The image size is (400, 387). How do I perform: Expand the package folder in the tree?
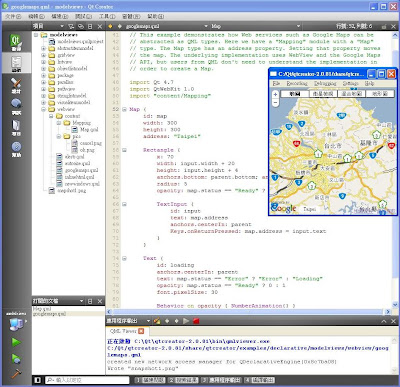(x=43, y=76)
